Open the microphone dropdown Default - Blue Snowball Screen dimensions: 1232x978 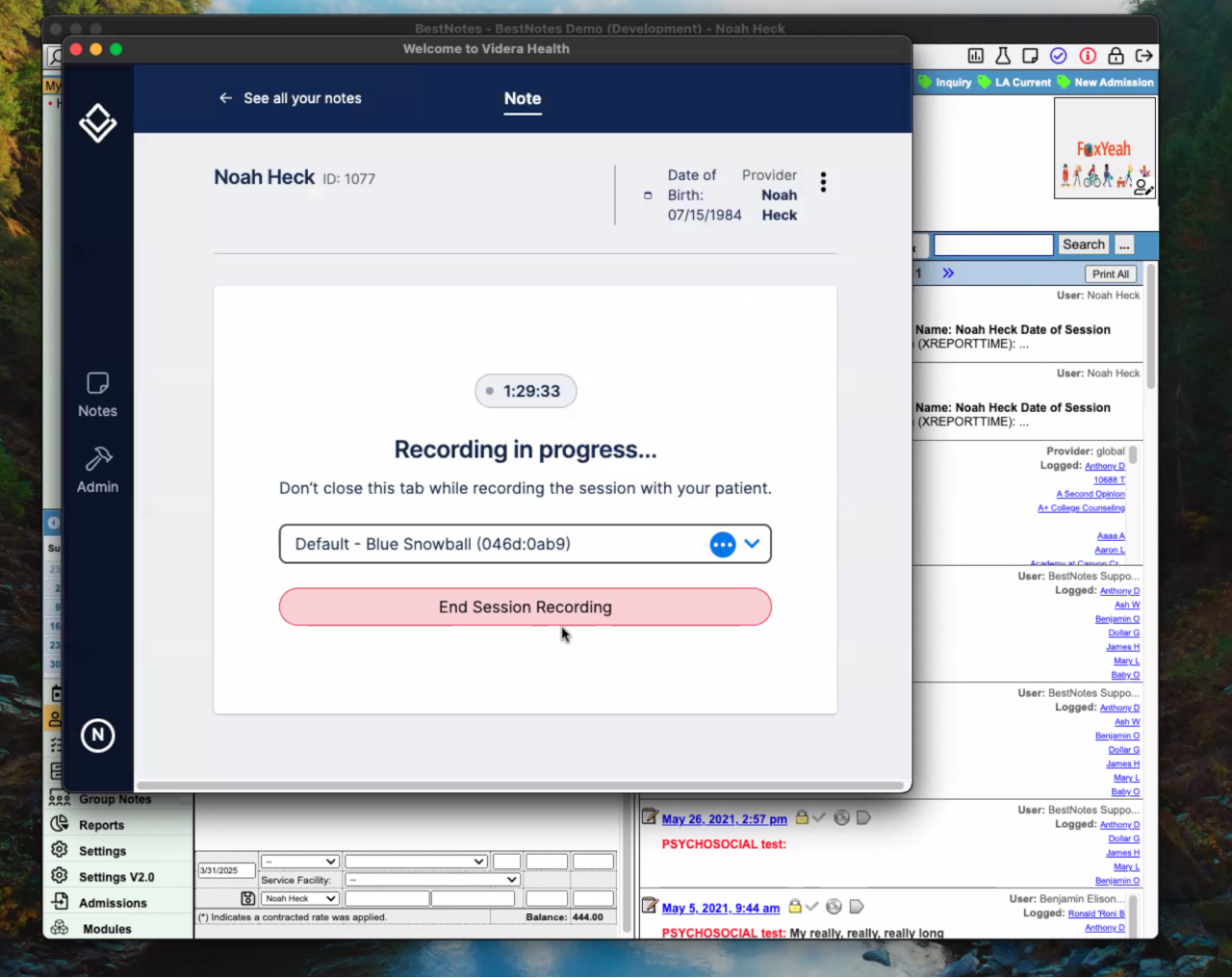click(x=526, y=544)
